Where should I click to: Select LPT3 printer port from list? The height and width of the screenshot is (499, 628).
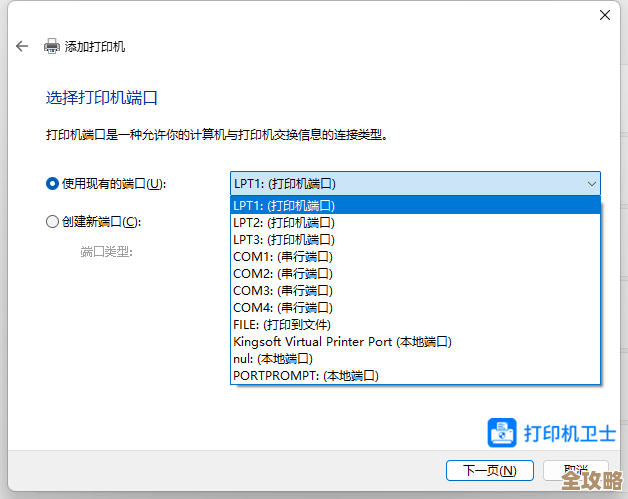[415, 239]
